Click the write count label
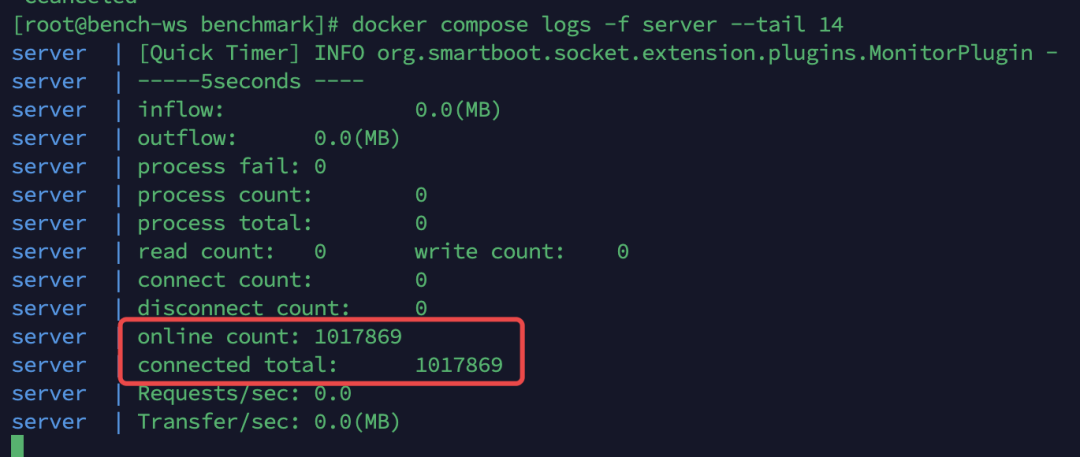 [489, 251]
